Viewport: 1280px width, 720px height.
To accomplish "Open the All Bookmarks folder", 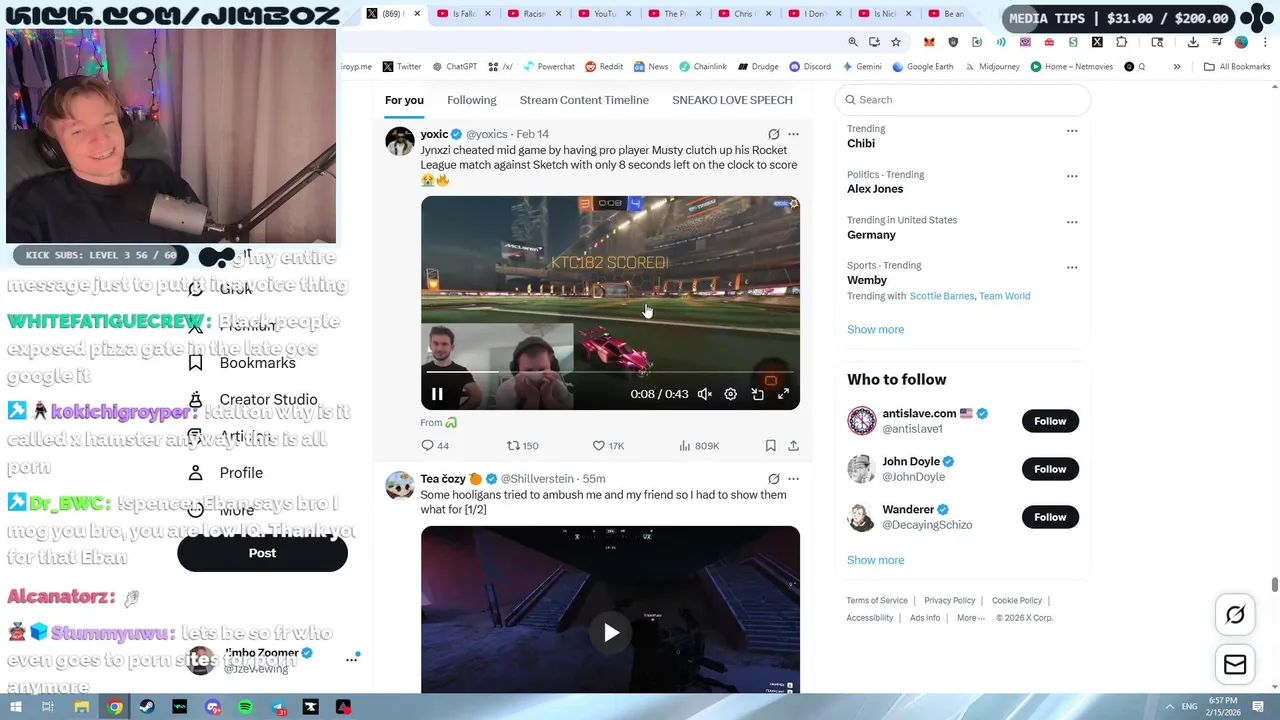I will pos(1237,67).
